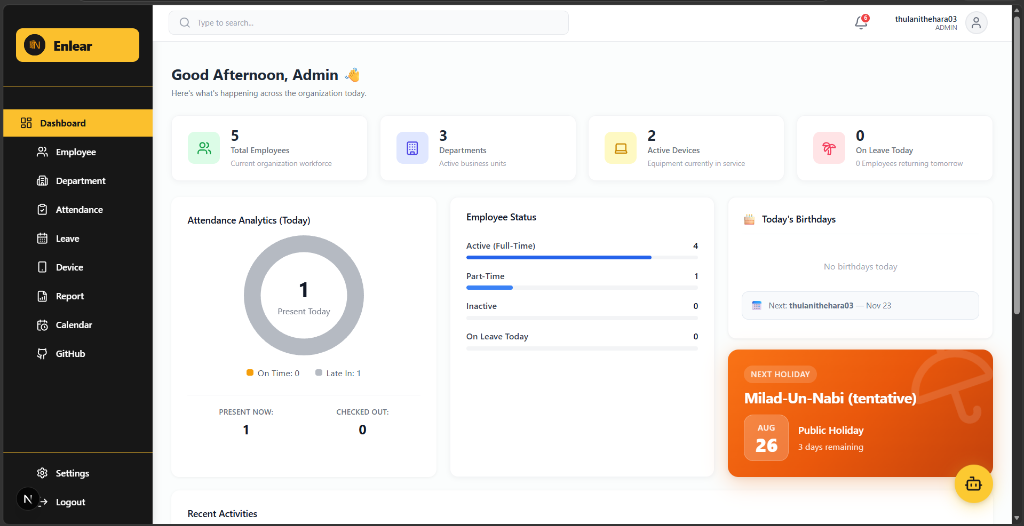Click the Settings gear icon in sidebar
Image resolution: width=1024 pixels, height=526 pixels.
point(42,473)
